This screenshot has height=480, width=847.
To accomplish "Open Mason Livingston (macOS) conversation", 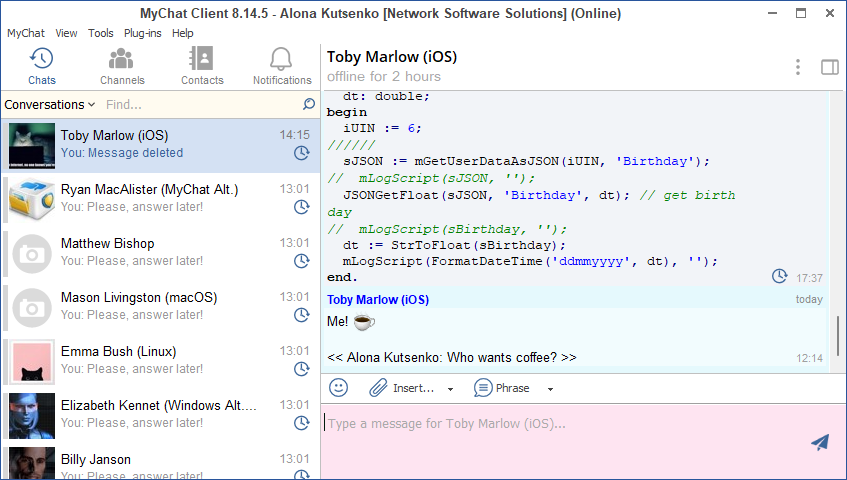I will (x=160, y=307).
